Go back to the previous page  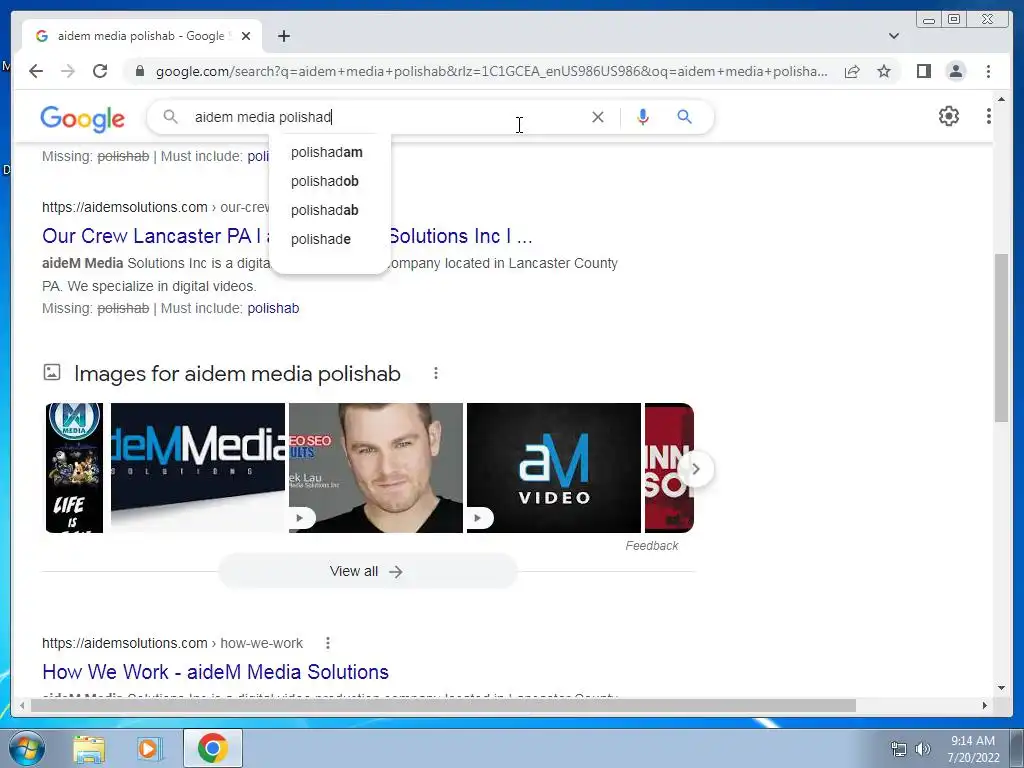(36, 71)
